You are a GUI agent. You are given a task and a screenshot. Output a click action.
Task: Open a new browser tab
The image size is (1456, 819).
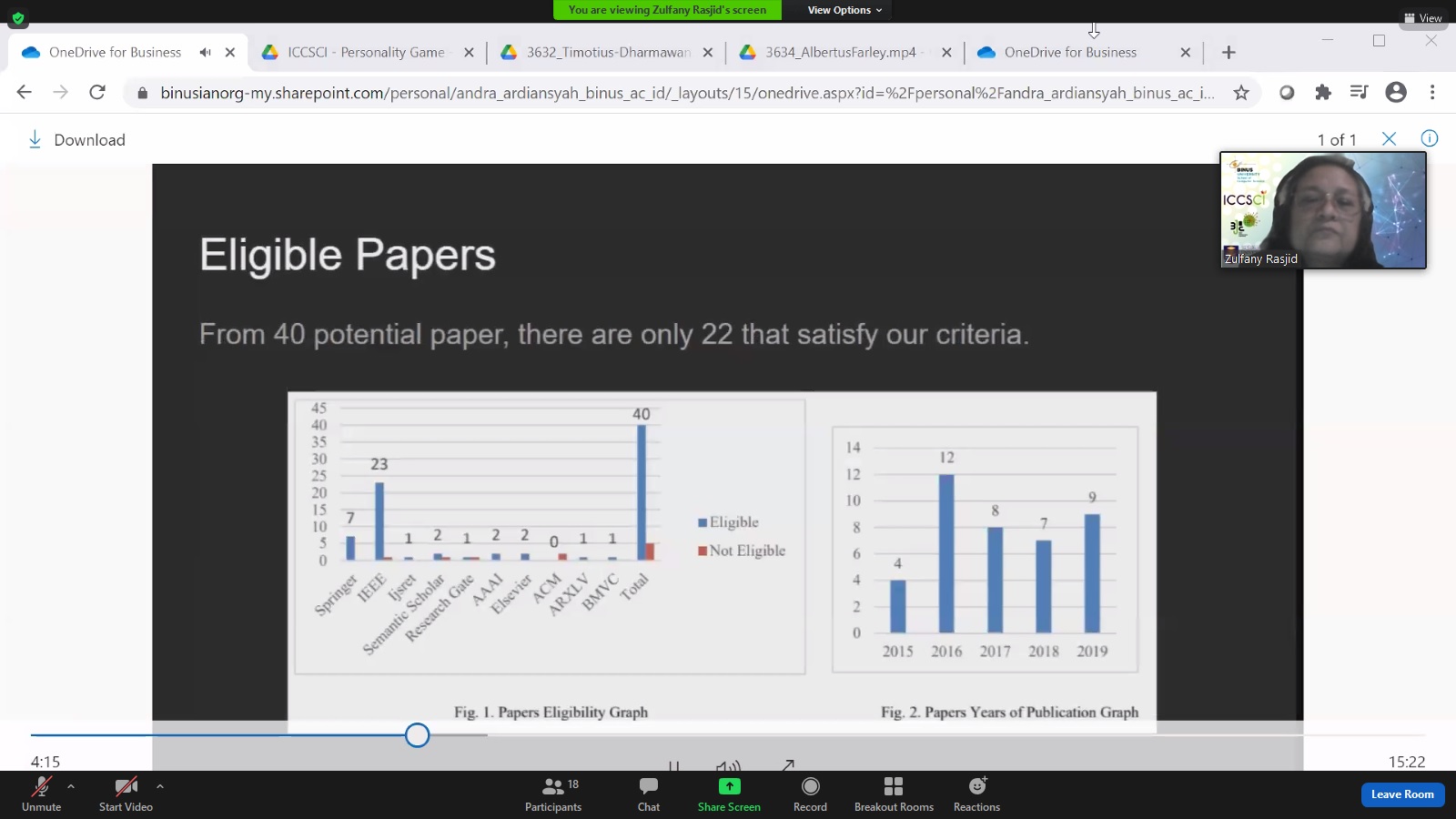point(1228,53)
